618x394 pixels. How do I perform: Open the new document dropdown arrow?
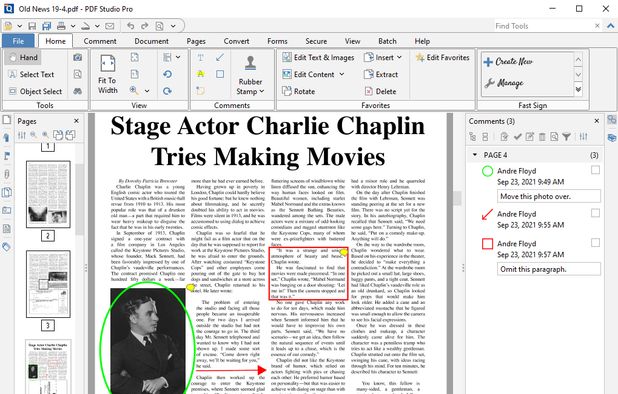click(x=19, y=26)
